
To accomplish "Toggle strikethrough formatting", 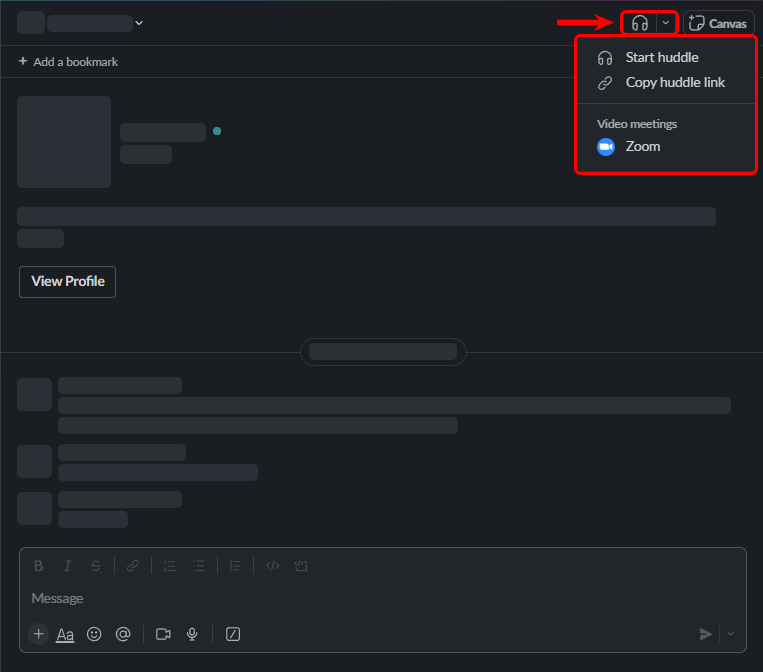I will tap(96, 566).
